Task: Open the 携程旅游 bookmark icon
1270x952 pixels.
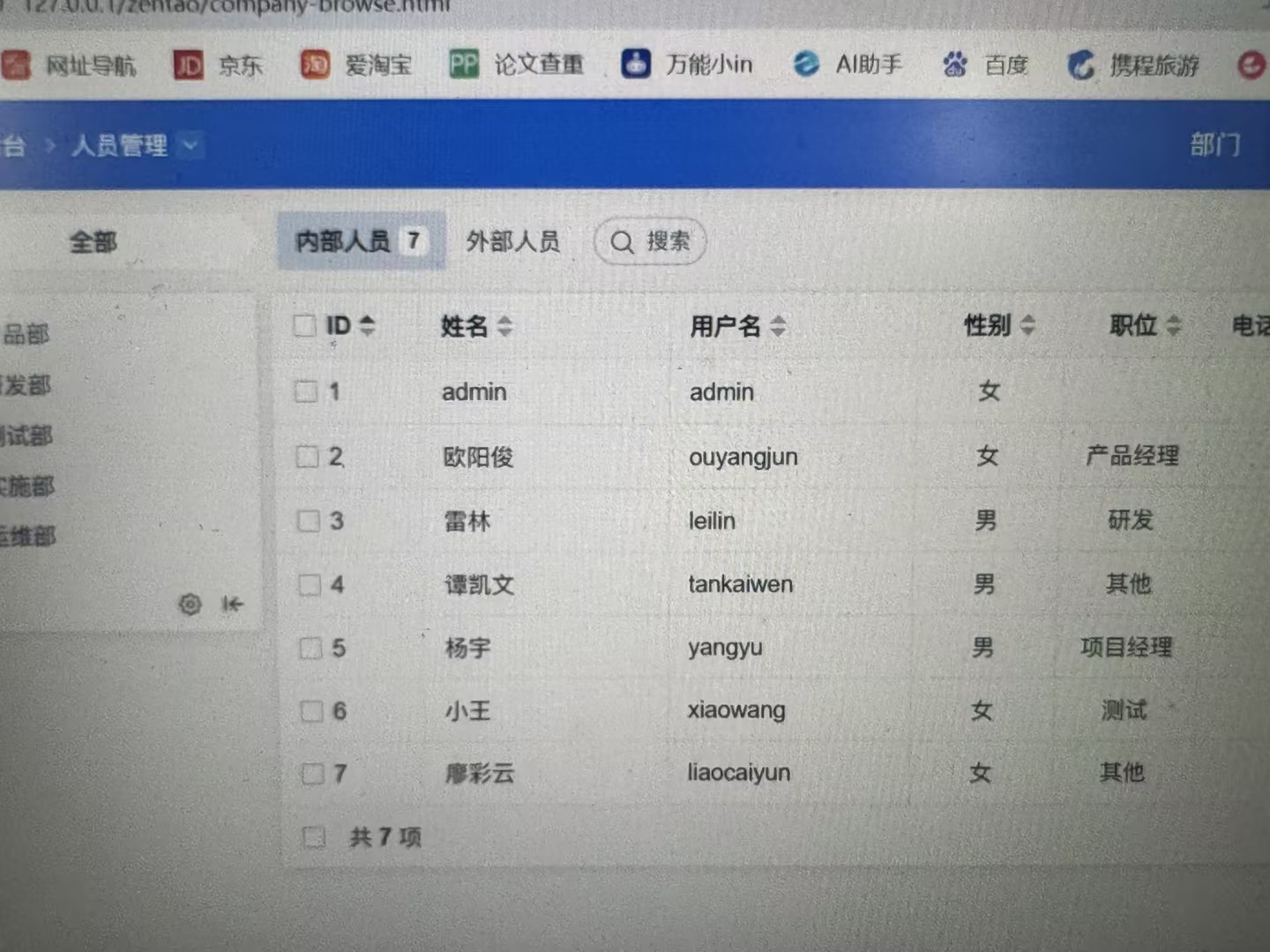Action: pyautogui.click(x=1080, y=64)
